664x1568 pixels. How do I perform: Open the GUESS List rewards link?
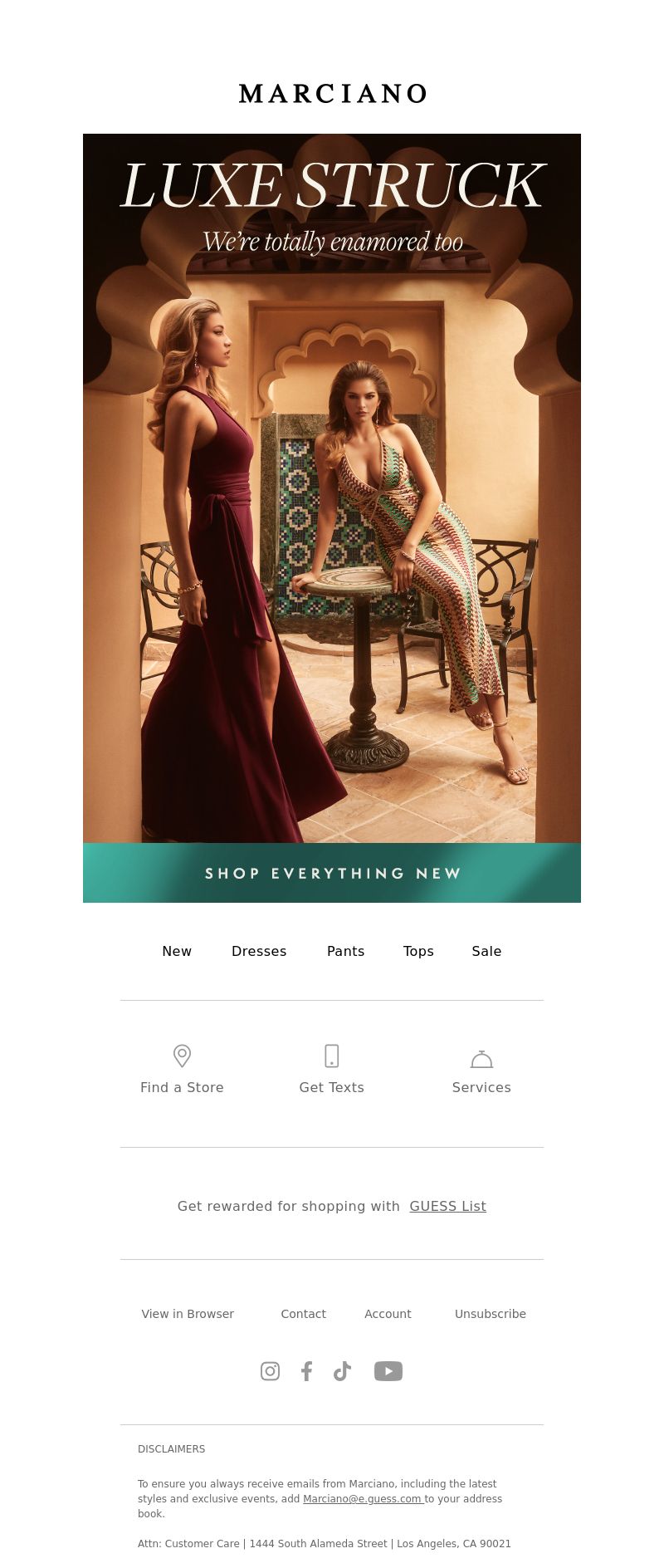[447, 1206]
